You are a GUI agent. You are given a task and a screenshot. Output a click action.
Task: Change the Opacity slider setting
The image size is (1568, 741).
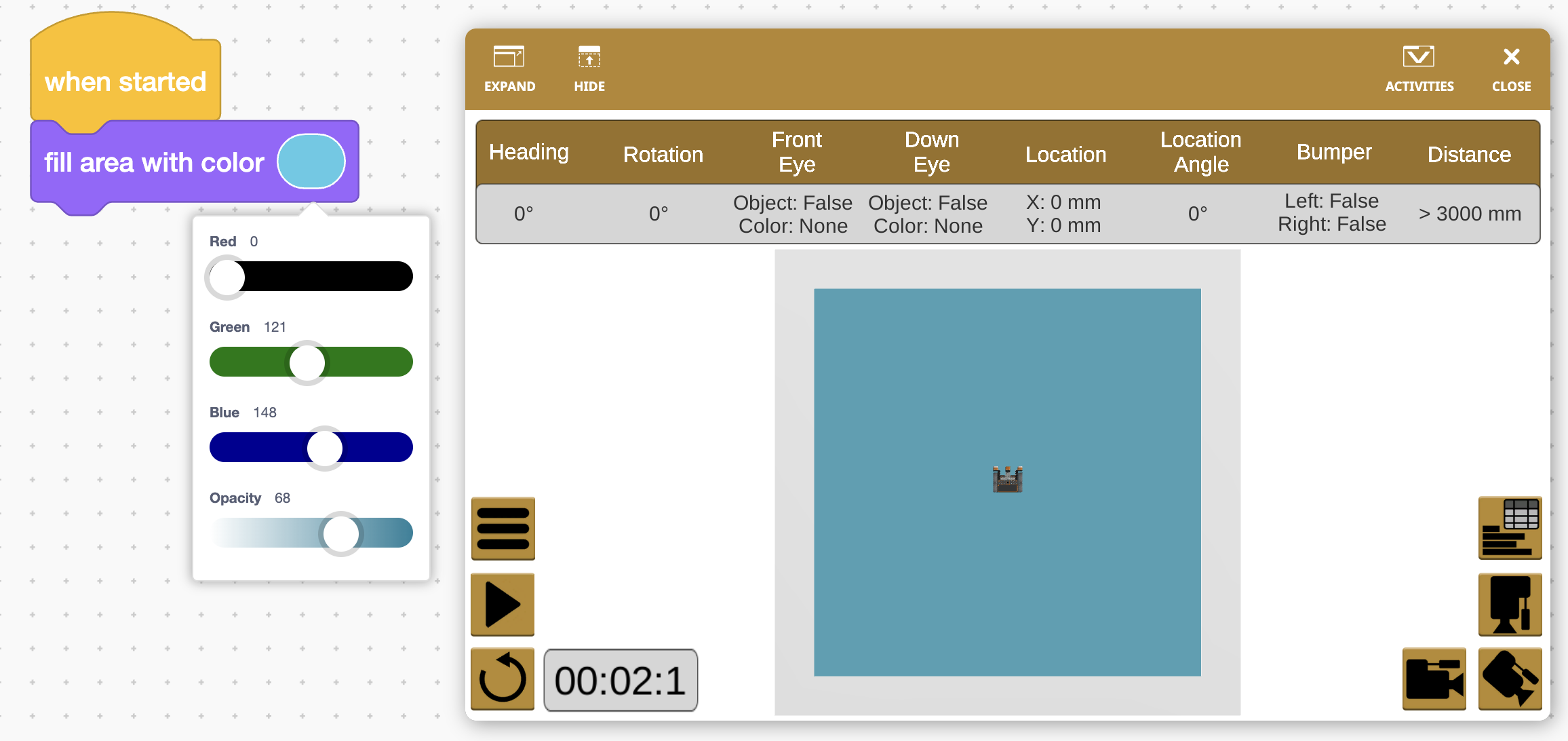(340, 533)
